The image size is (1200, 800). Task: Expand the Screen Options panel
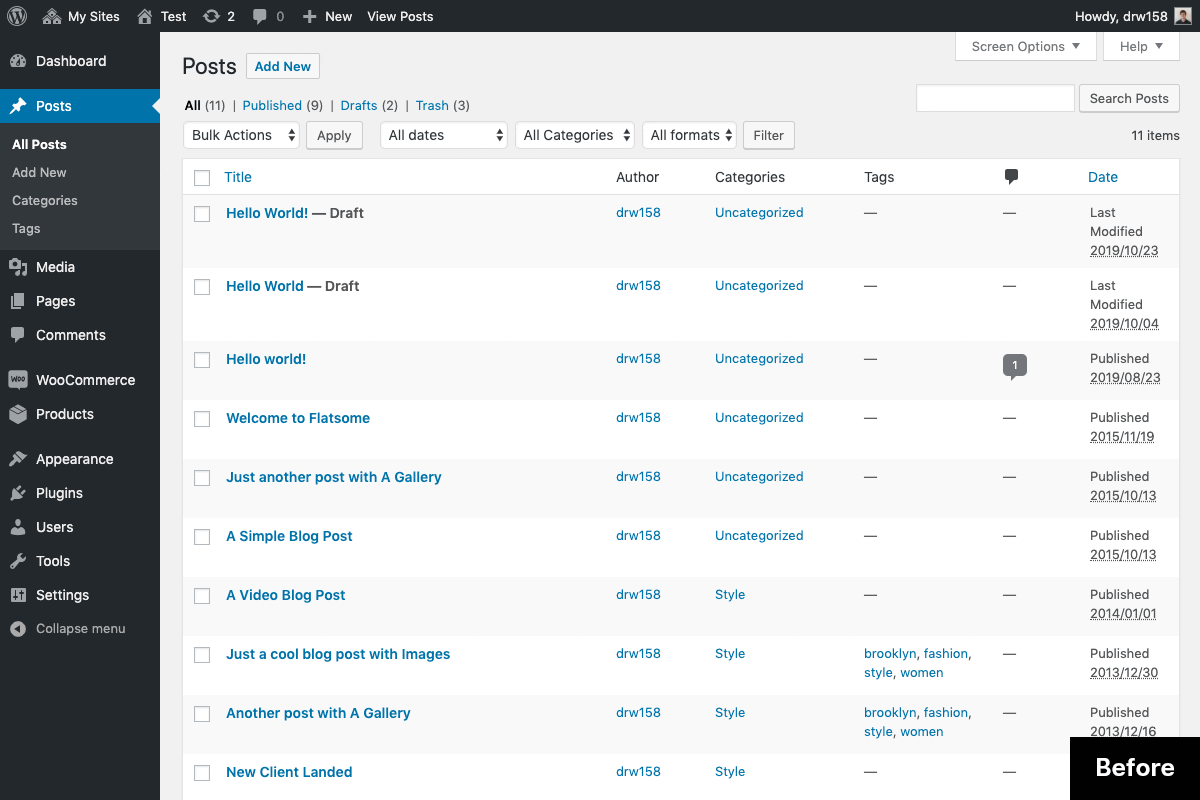1025,46
